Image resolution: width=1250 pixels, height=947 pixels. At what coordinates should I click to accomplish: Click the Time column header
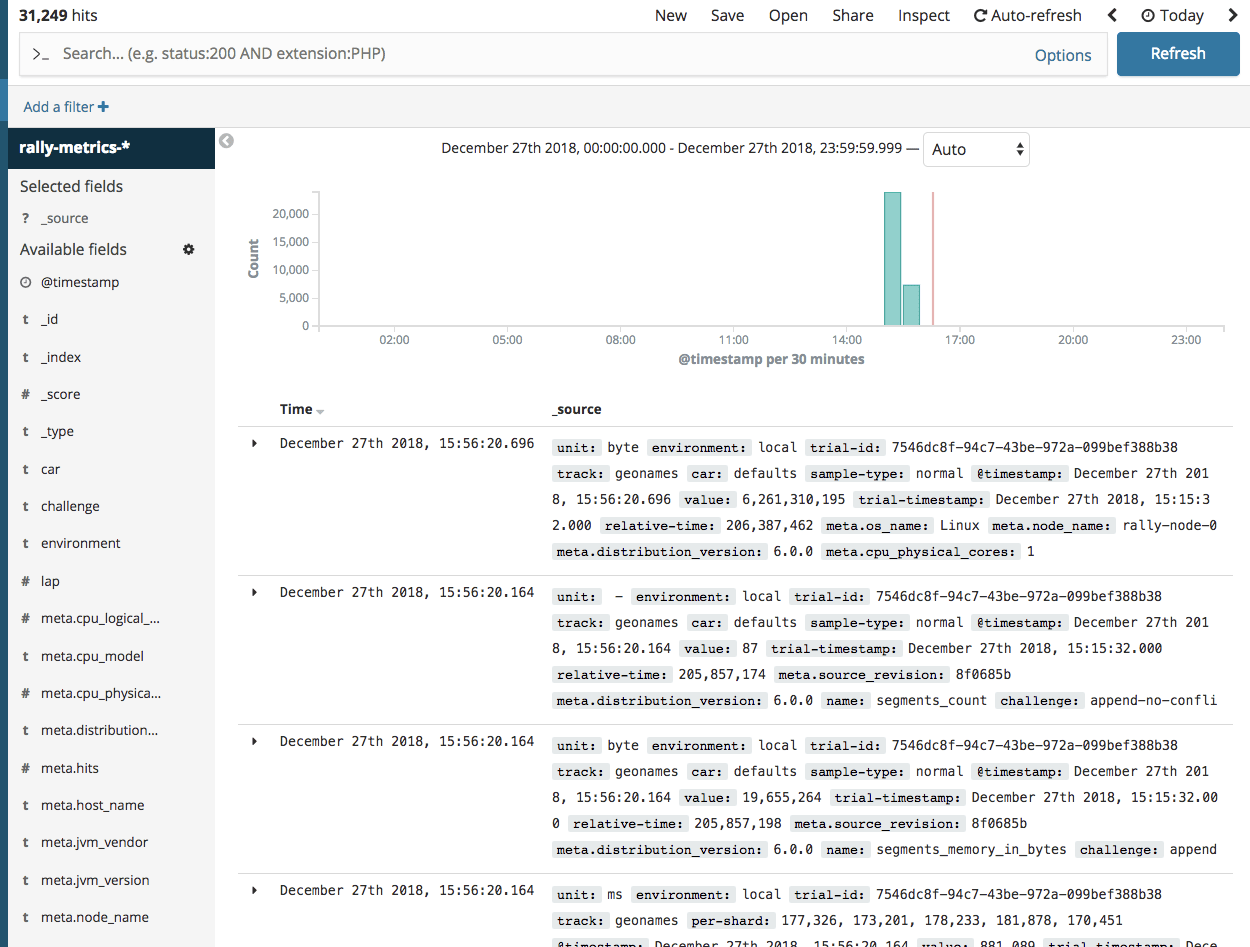point(296,409)
